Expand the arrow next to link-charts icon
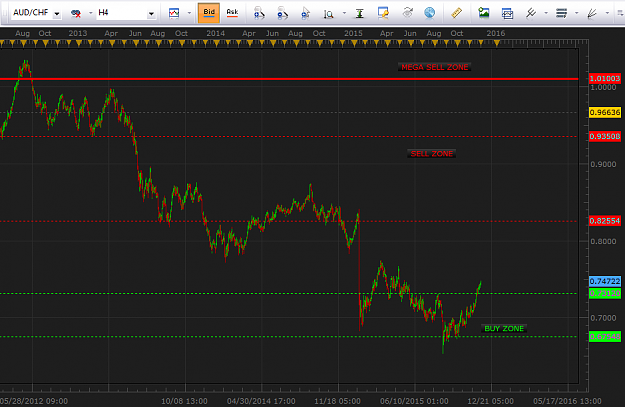Image resolution: width=625 pixels, height=407 pixels. point(90,13)
